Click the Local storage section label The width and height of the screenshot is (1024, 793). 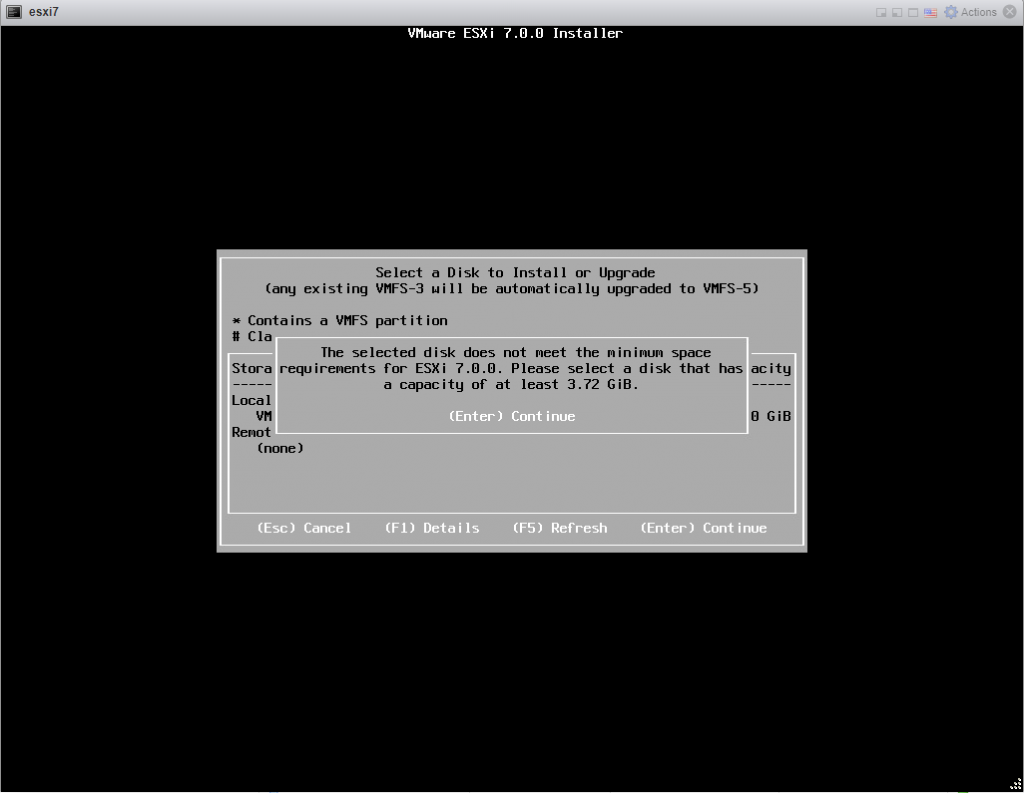(x=251, y=400)
